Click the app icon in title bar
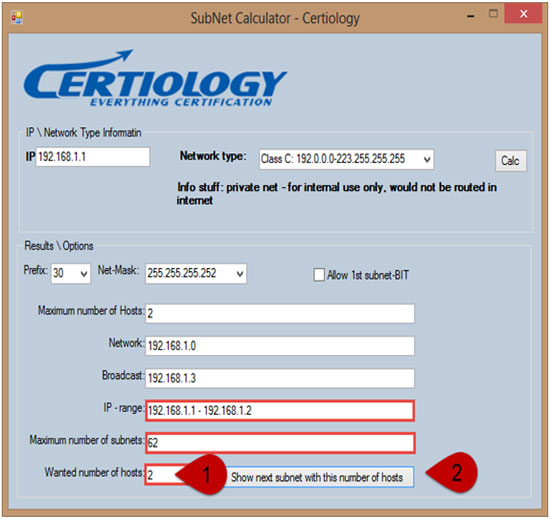550x519 pixels. (x=16, y=17)
